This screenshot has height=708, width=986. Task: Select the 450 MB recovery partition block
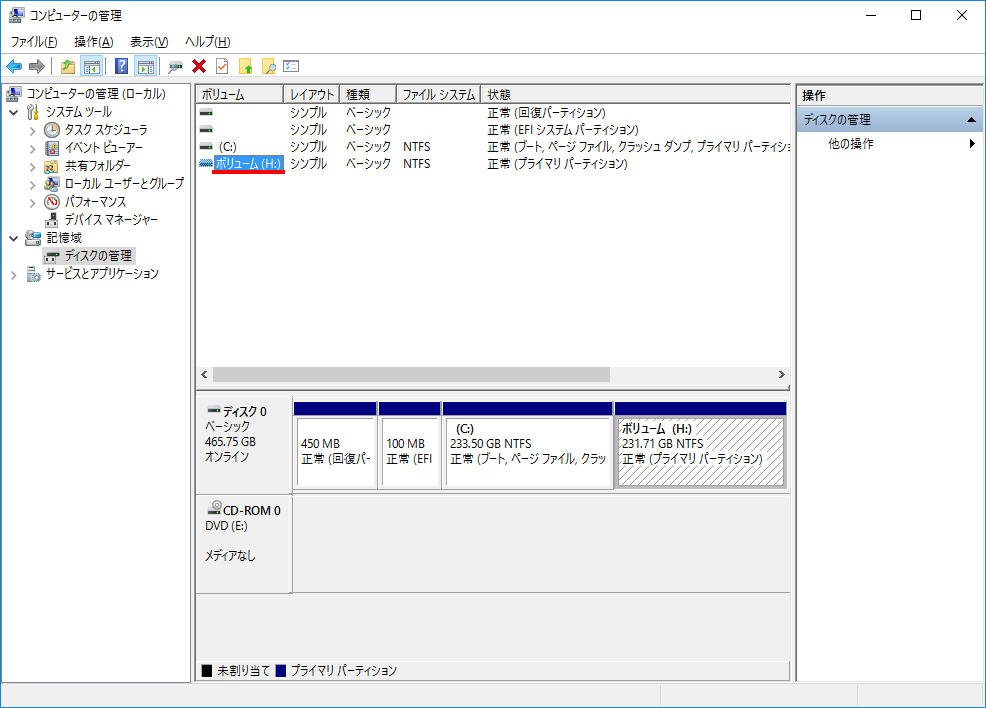click(335, 445)
